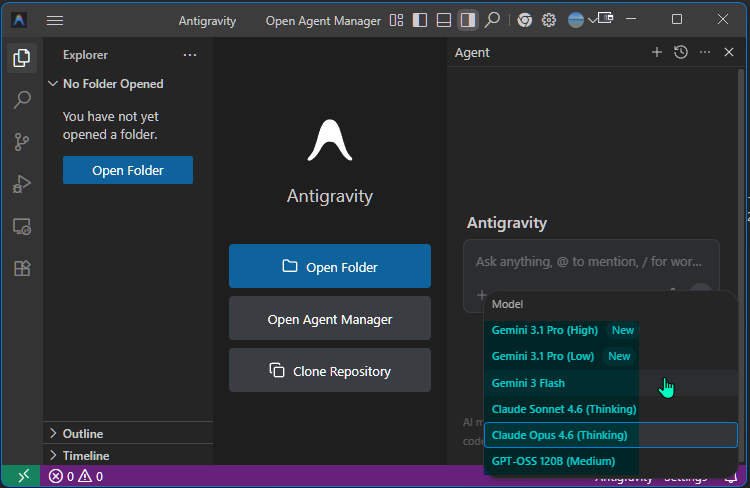Viewport: 750px width, 488px height.
Task: Click the remote window indicator in status bar
Action: pos(22,476)
